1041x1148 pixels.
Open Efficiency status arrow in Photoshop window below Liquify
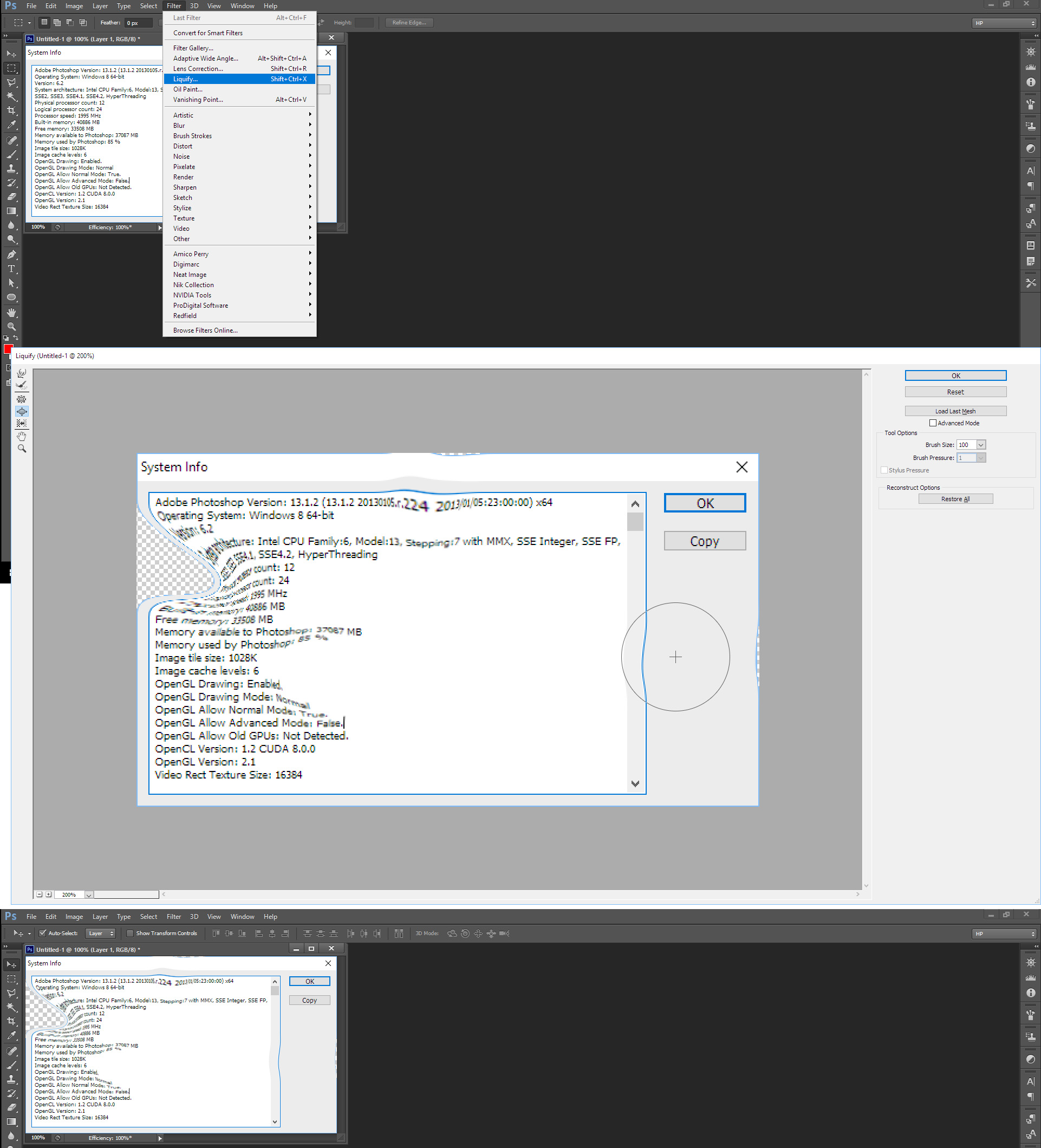160,1138
